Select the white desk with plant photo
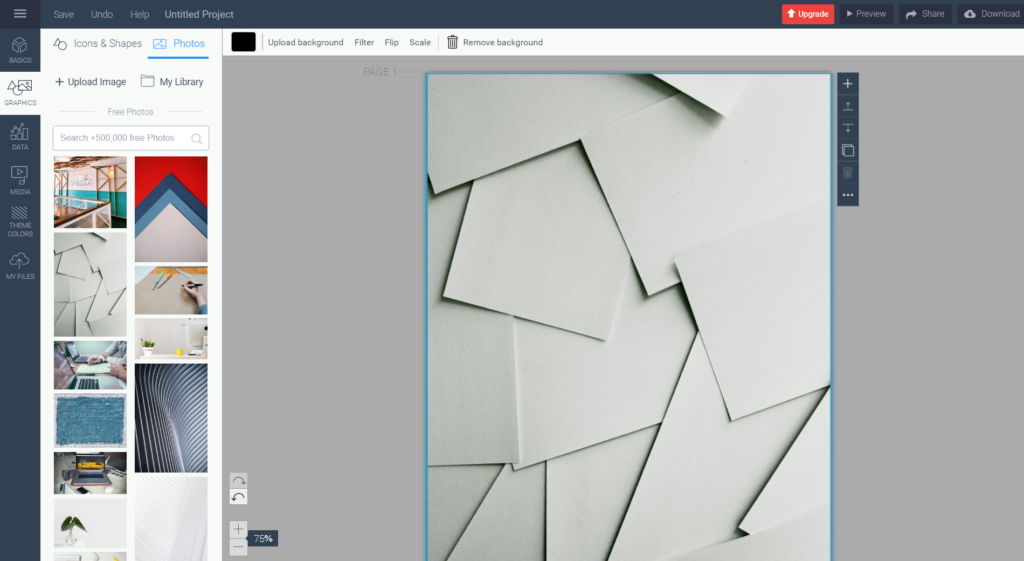This screenshot has width=1024, height=561. 171,339
